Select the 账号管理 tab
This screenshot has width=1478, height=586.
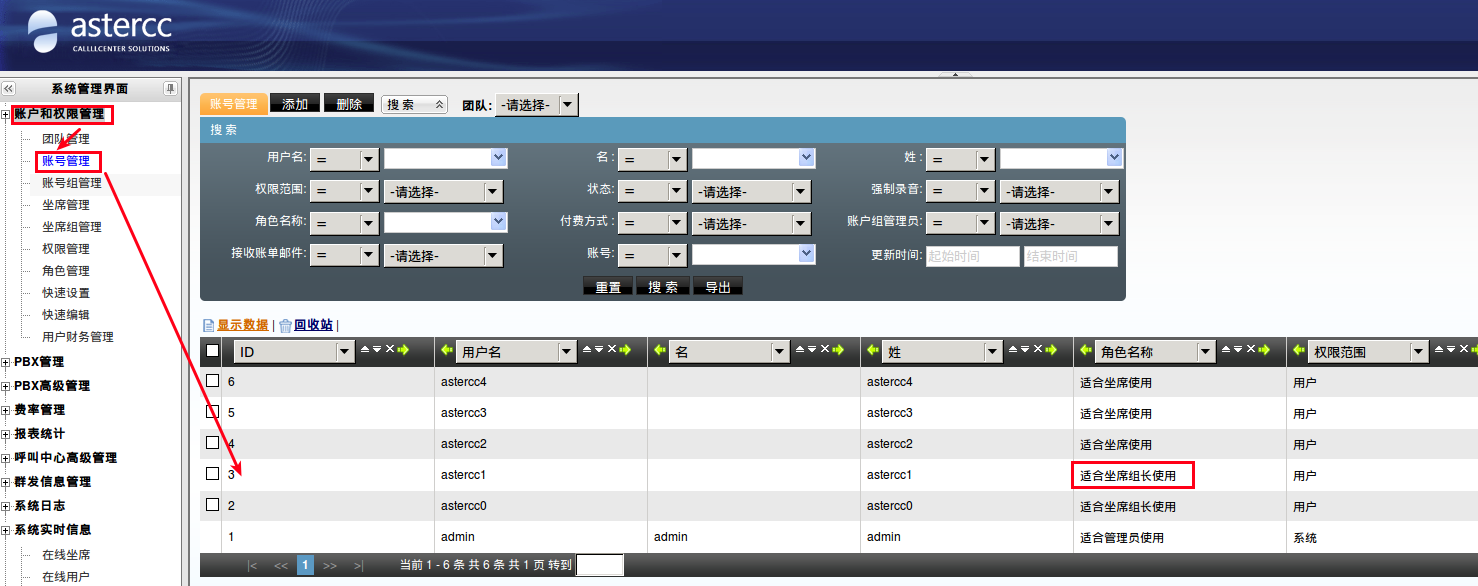pos(234,104)
